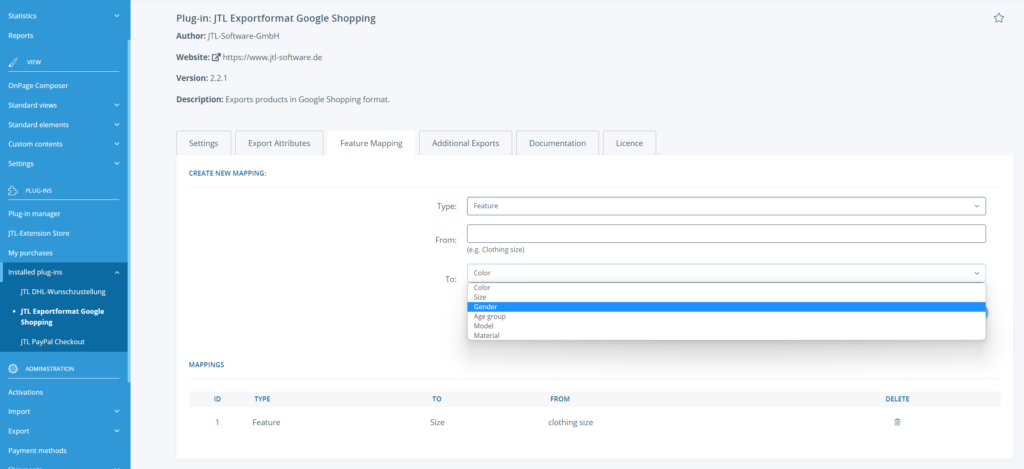Open the Additional Exports tab

(466, 143)
